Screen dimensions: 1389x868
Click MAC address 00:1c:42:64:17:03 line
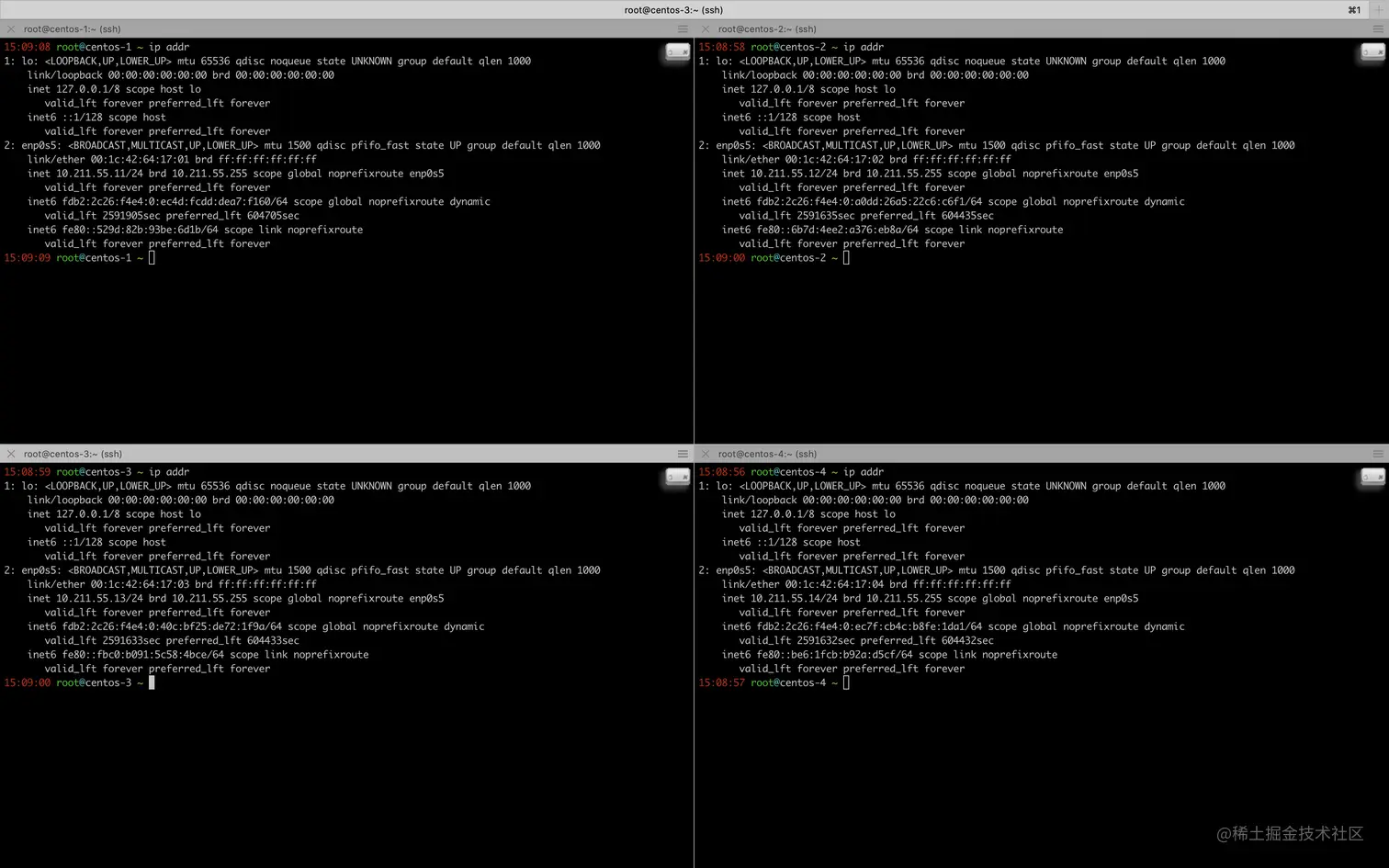point(172,584)
